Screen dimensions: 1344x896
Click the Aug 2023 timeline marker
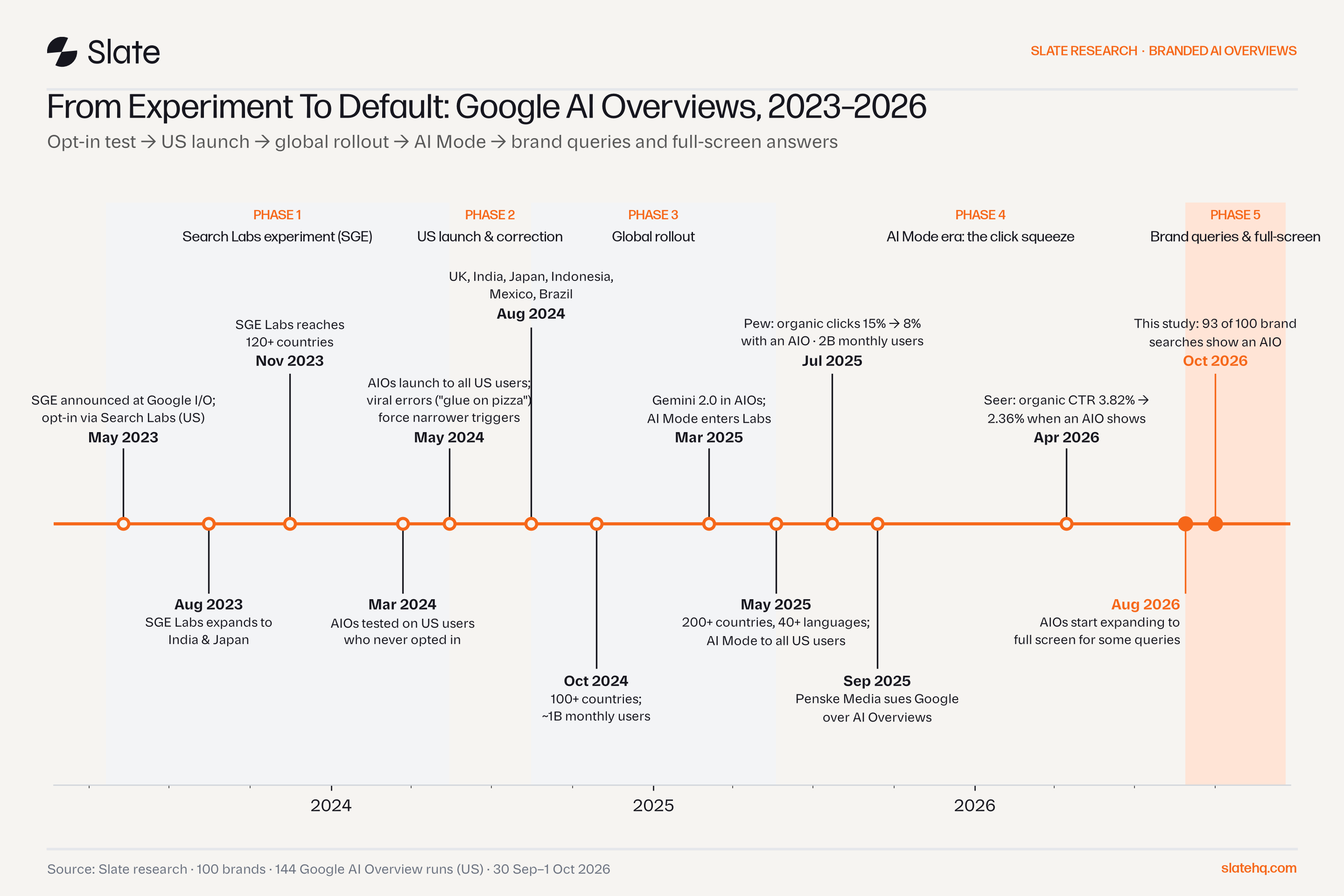coord(209,524)
